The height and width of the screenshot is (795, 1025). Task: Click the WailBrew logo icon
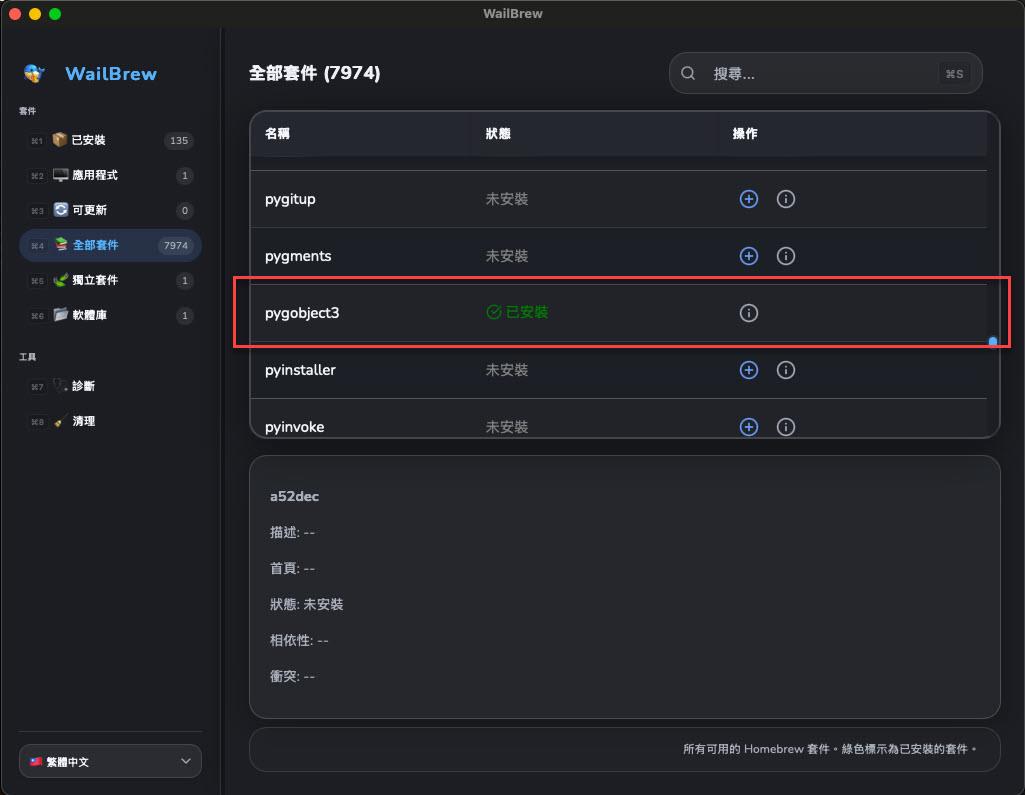pyautogui.click(x=35, y=73)
